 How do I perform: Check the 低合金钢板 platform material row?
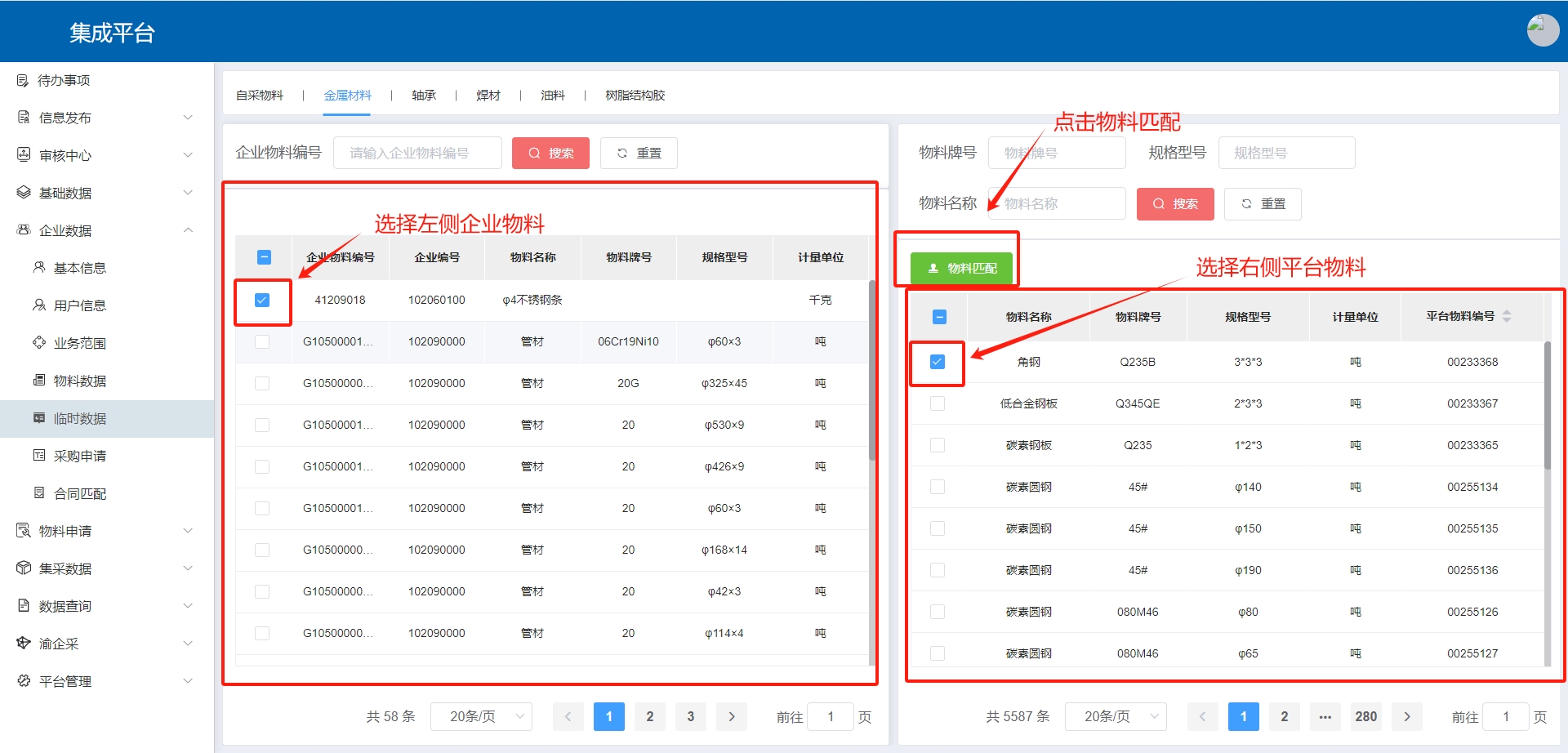pyautogui.click(x=938, y=403)
